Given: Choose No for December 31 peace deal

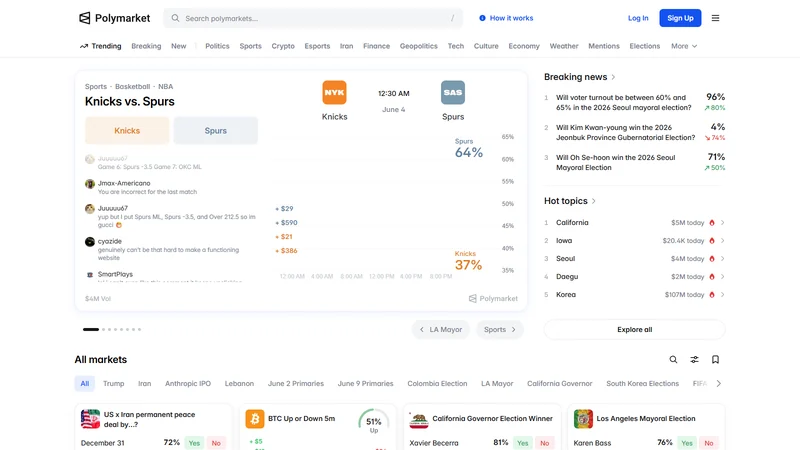Looking at the screenshot, I should (216, 443).
